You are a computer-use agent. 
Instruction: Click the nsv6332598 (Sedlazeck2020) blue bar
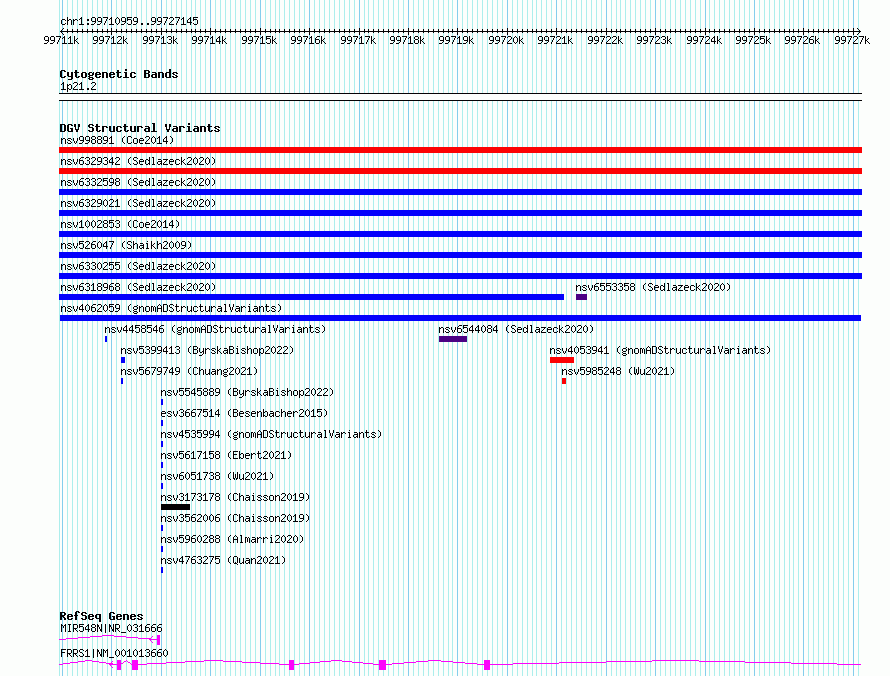tap(460, 192)
